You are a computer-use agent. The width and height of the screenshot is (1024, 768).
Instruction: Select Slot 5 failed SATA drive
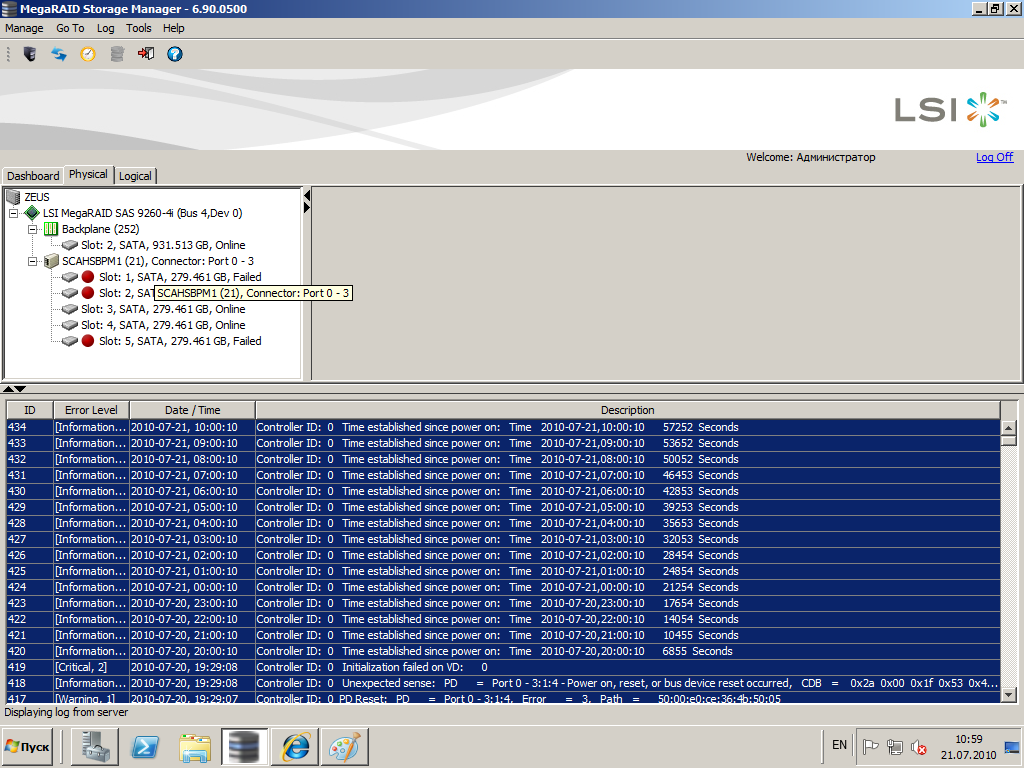180,341
